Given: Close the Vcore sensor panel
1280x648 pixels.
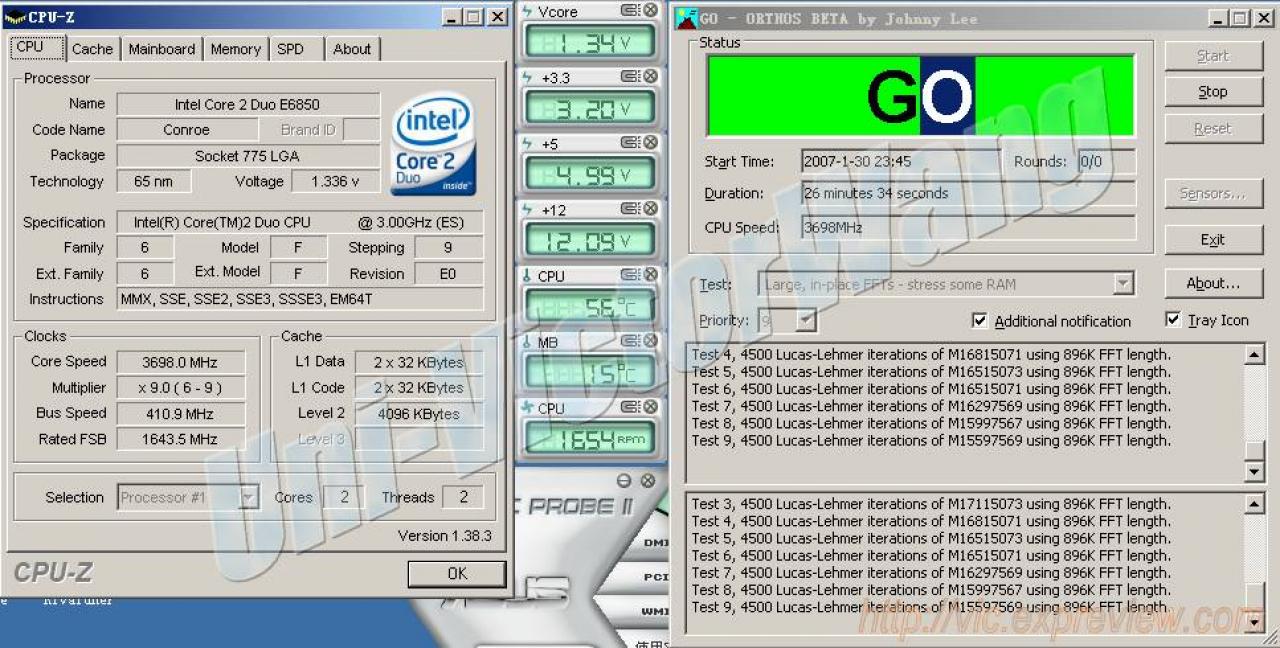Looking at the screenshot, I should (651, 11).
